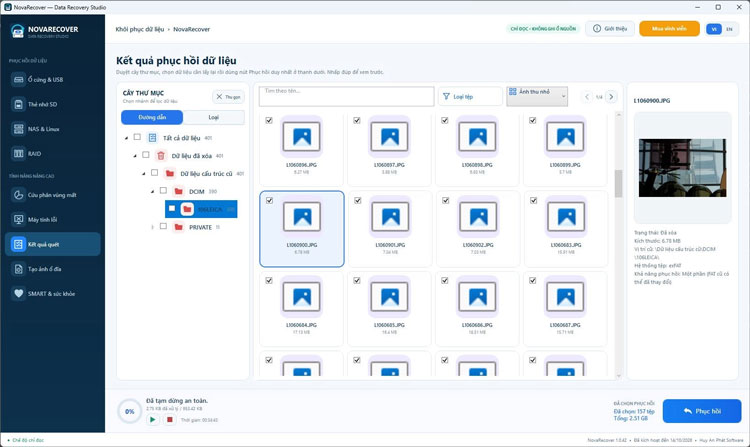Open Tạo ảnh ổ đĩa tool
Image resolution: width=750 pixels, height=447 pixels.
[x=53, y=269]
